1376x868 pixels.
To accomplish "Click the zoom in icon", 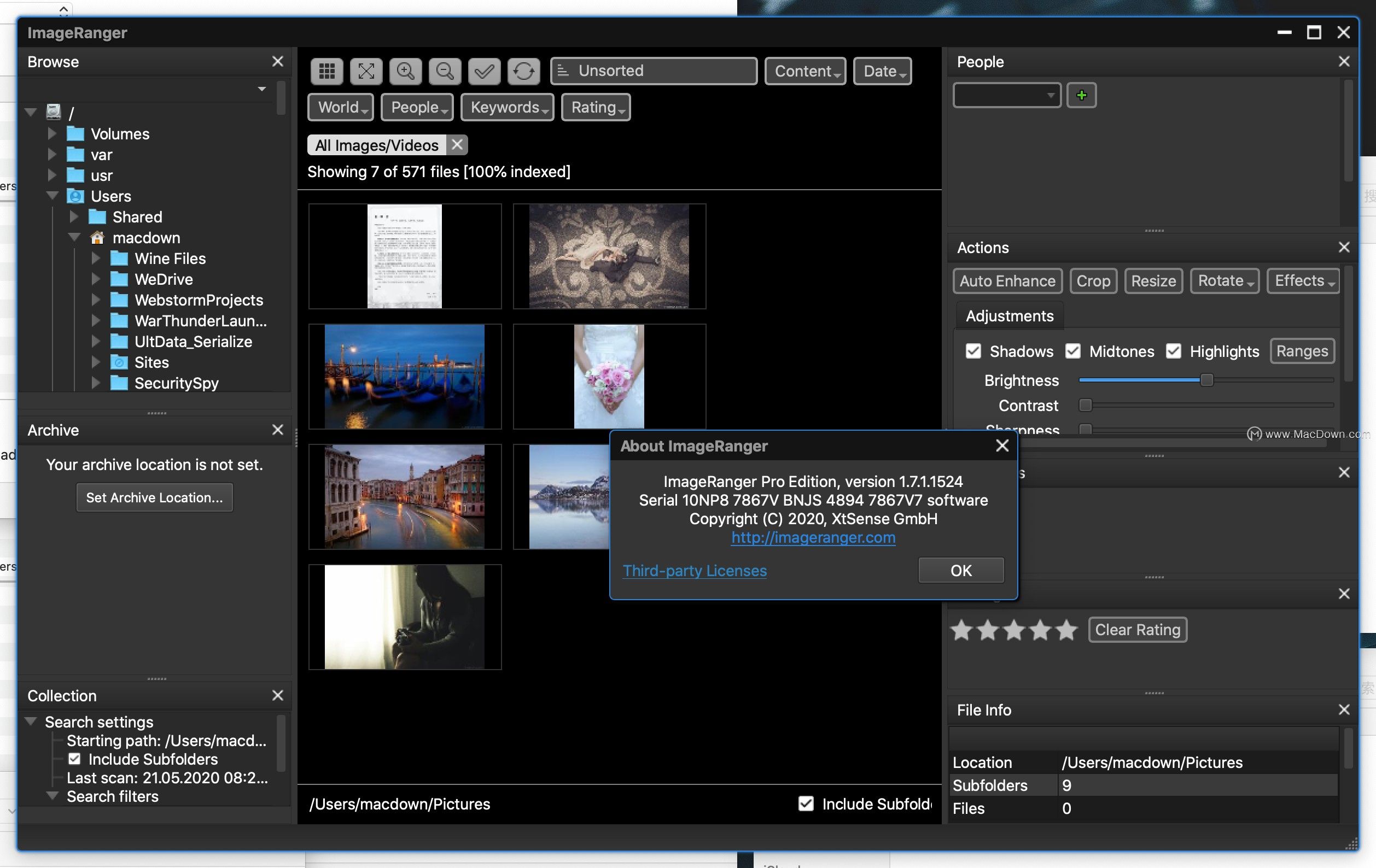I will (x=405, y=70).
